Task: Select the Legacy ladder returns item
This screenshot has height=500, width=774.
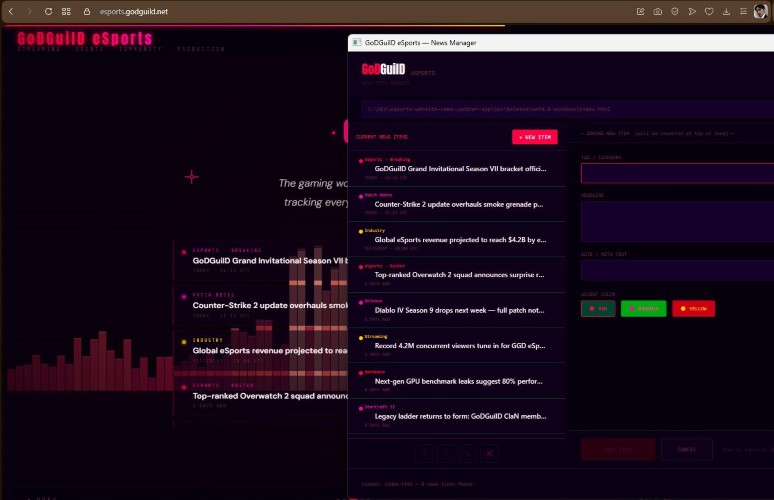Action: tap(457, 416)
